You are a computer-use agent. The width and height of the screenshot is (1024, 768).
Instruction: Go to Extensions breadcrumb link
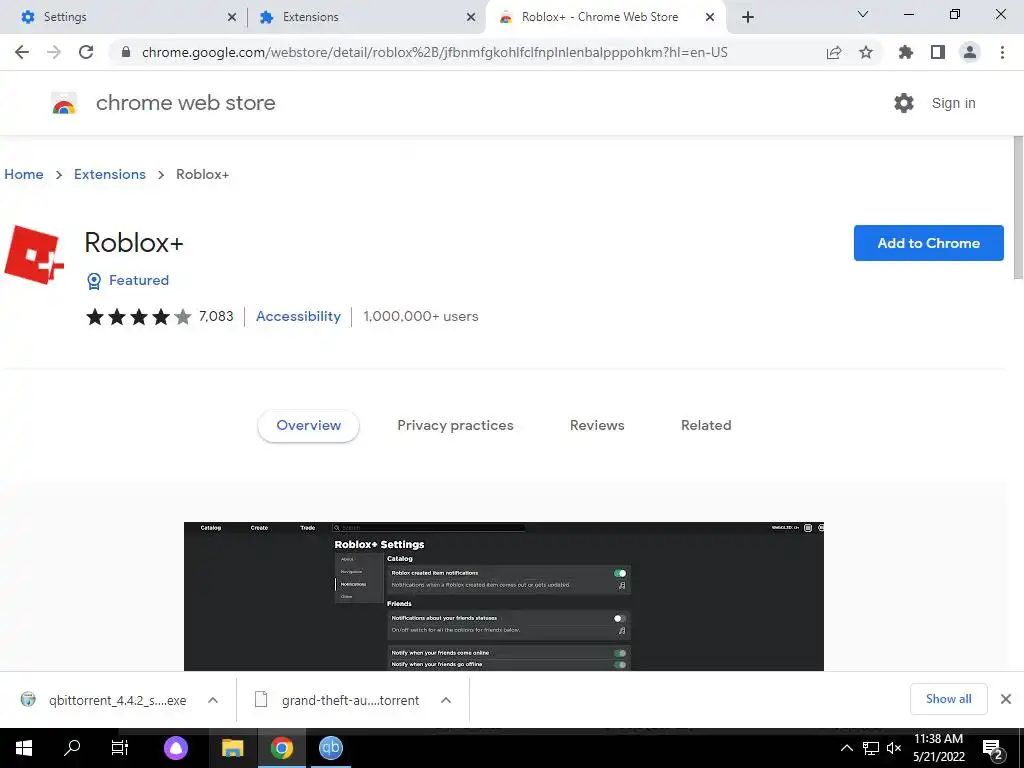pyautogui.click(x=110, y=174)
